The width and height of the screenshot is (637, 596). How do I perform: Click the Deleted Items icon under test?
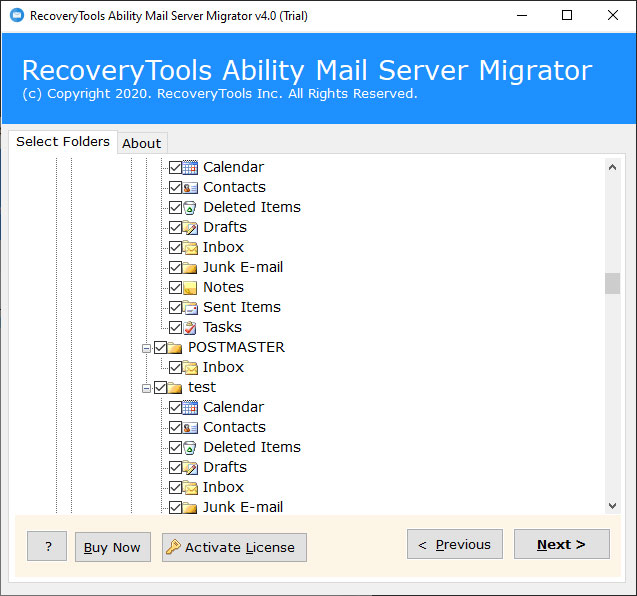pos(190,447)
